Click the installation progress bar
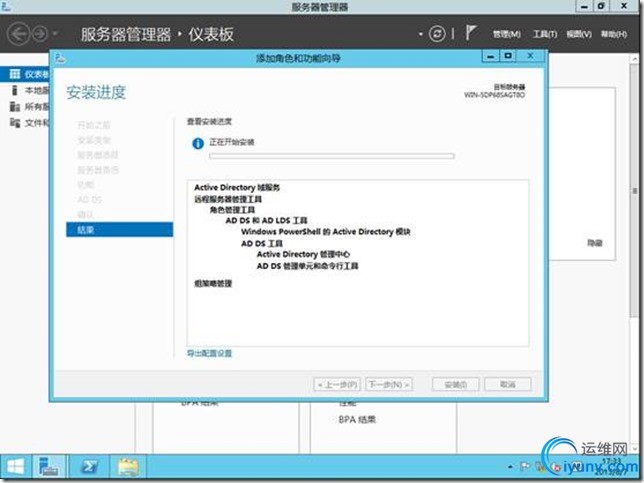This screenshot has height=483, width=644. 331,156
